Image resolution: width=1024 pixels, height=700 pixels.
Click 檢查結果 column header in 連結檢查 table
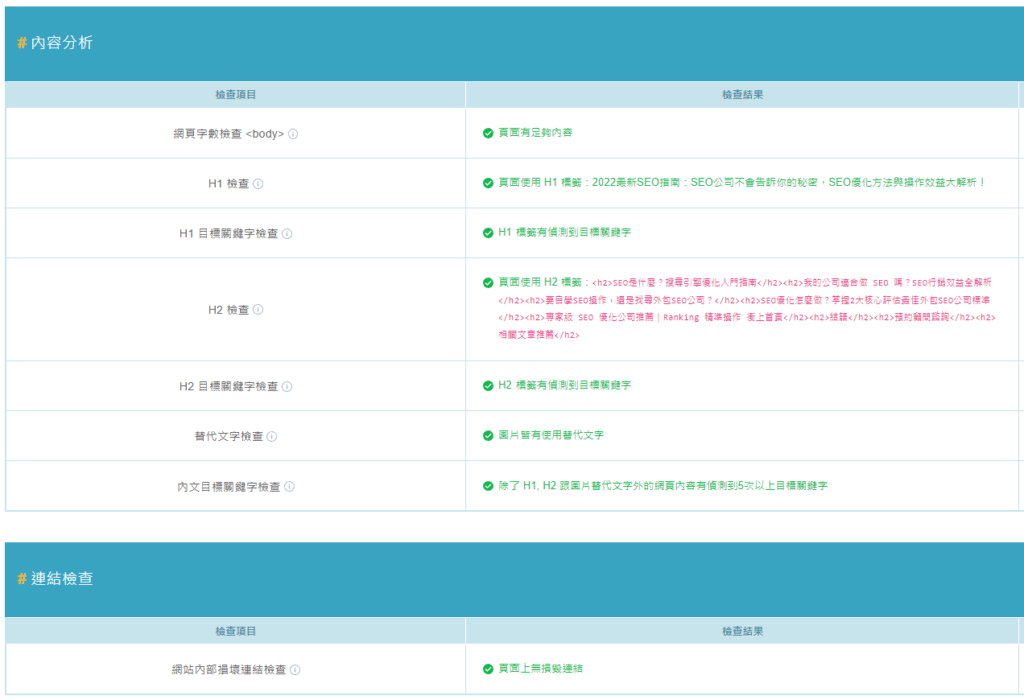pyautogui.click(x=742, y=631)
